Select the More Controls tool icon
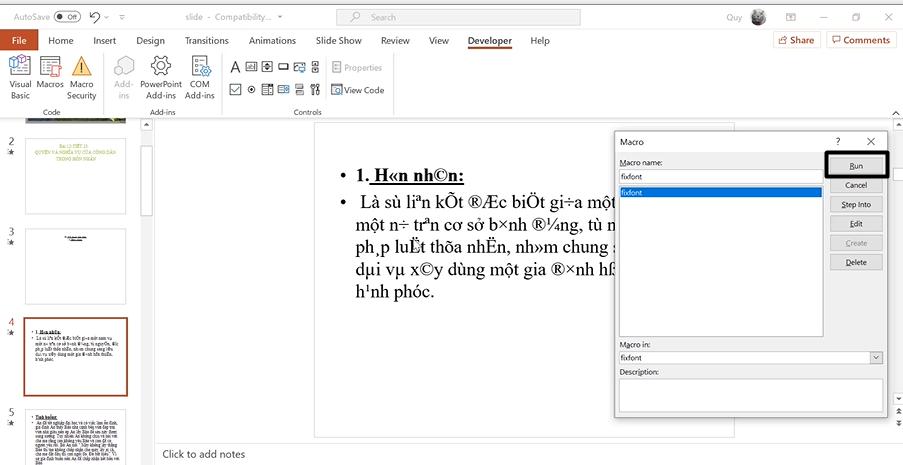The width and height of the screenshot is (903, 465). pos(313,89)
